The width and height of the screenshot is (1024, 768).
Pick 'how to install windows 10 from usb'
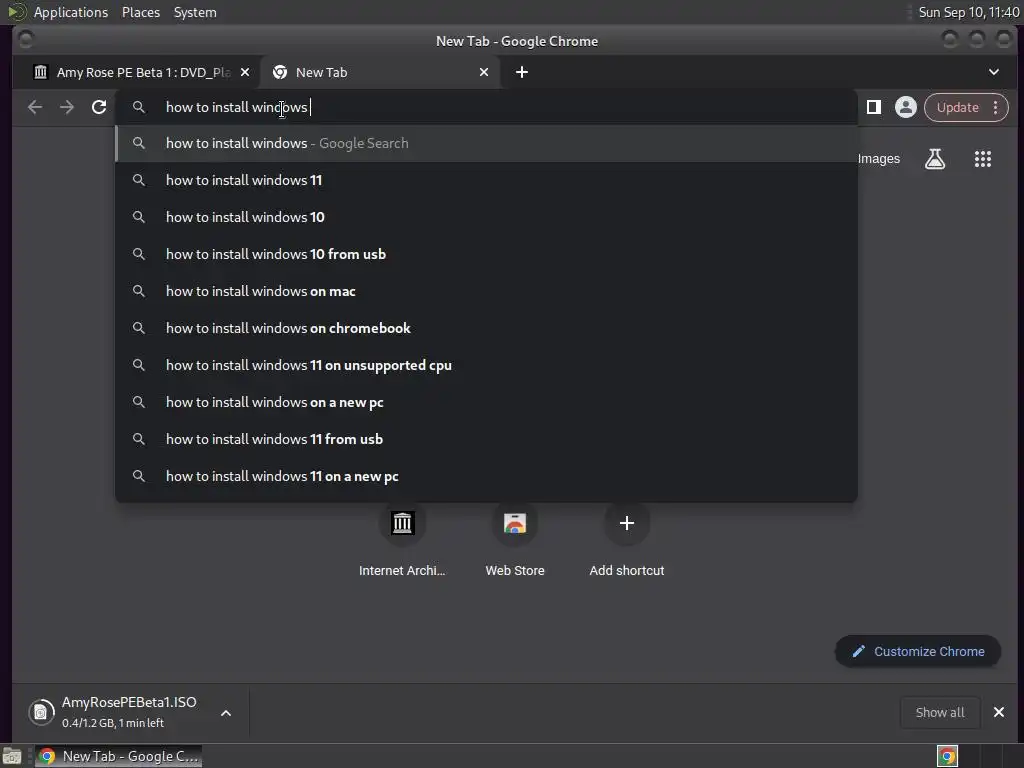pos(486,254)
